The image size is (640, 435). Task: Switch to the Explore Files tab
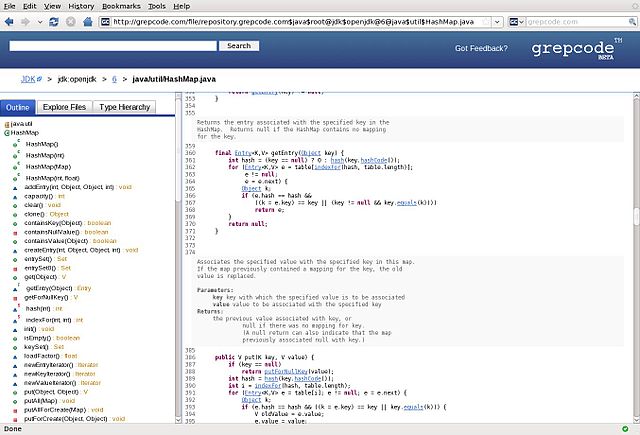coord(64,106)
